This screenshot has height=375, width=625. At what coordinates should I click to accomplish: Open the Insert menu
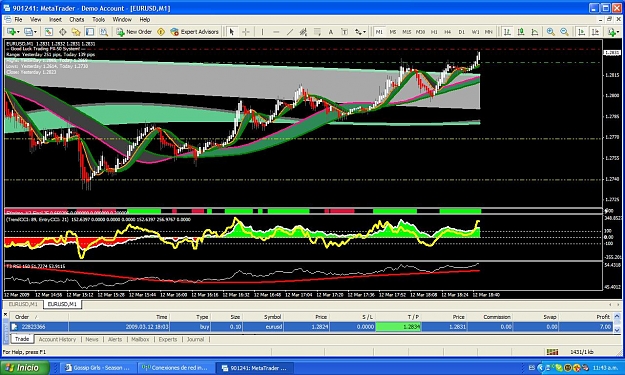[55, 20]
